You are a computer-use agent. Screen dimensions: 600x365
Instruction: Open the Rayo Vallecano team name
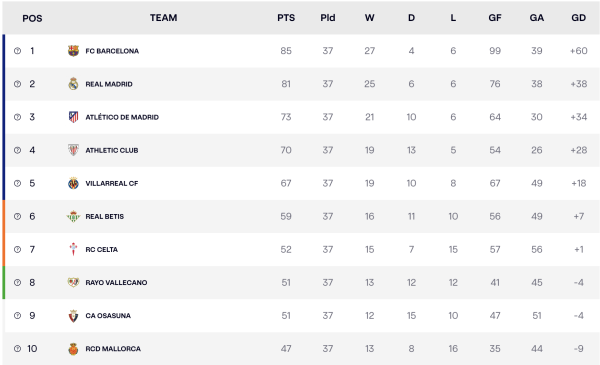(116, 282)
